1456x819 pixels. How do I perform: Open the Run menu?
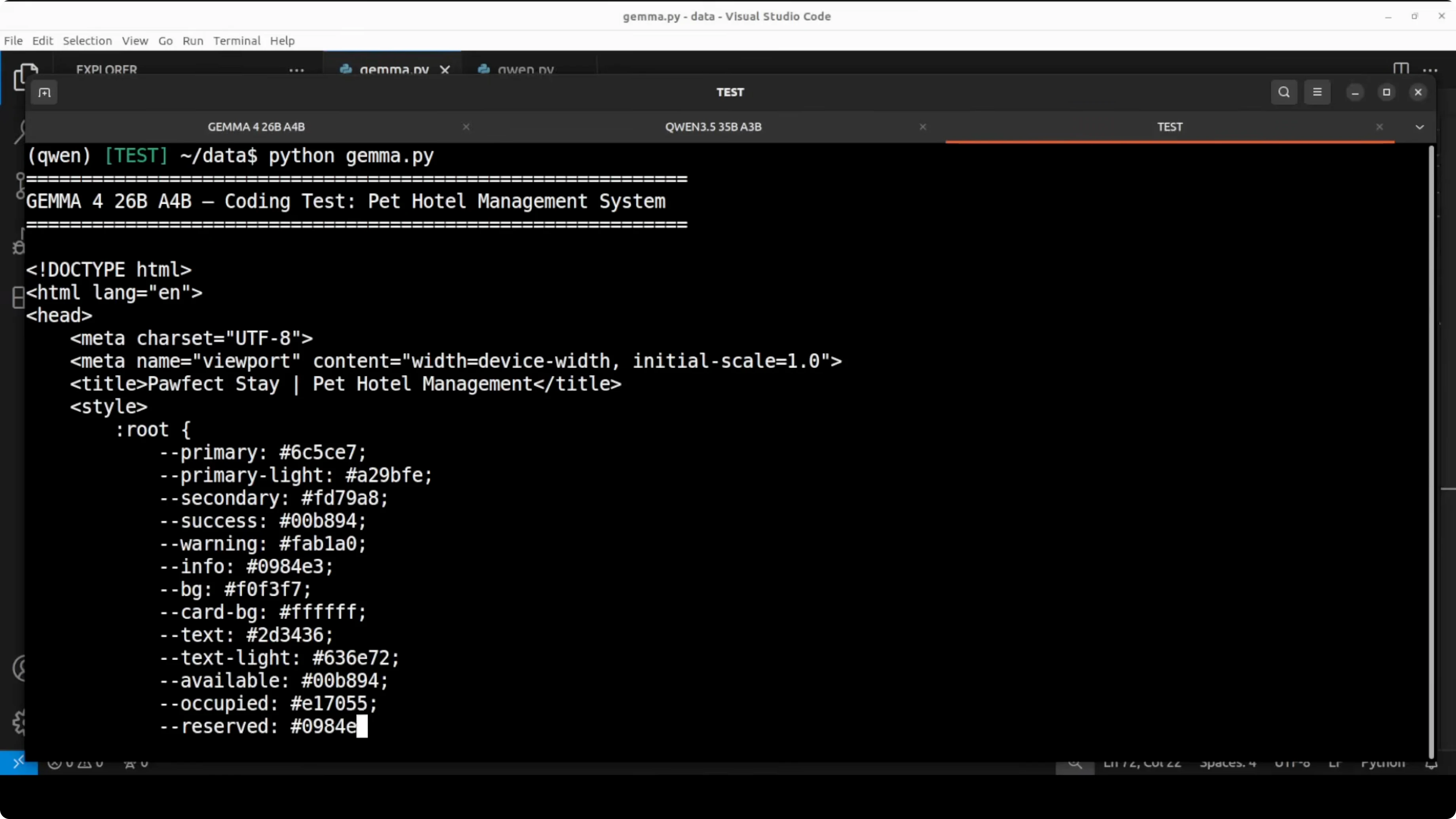(x=192, y=41)
